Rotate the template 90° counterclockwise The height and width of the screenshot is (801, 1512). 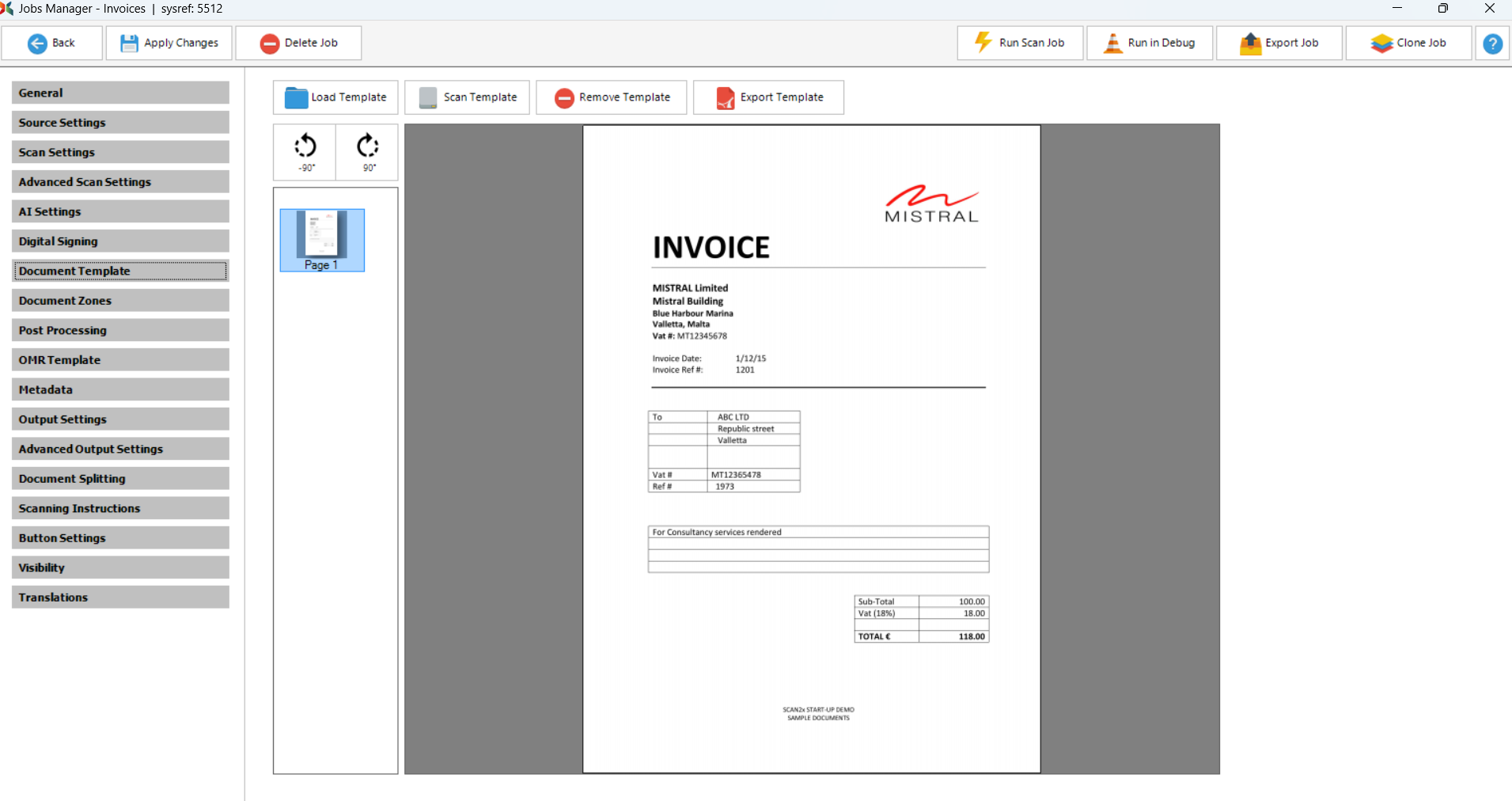305,152
